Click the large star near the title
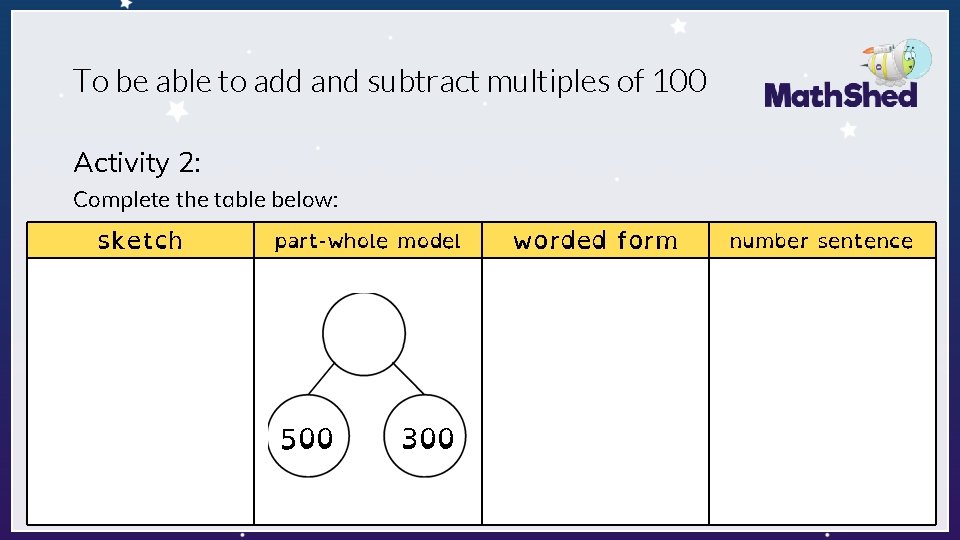 tap(177, 110)
